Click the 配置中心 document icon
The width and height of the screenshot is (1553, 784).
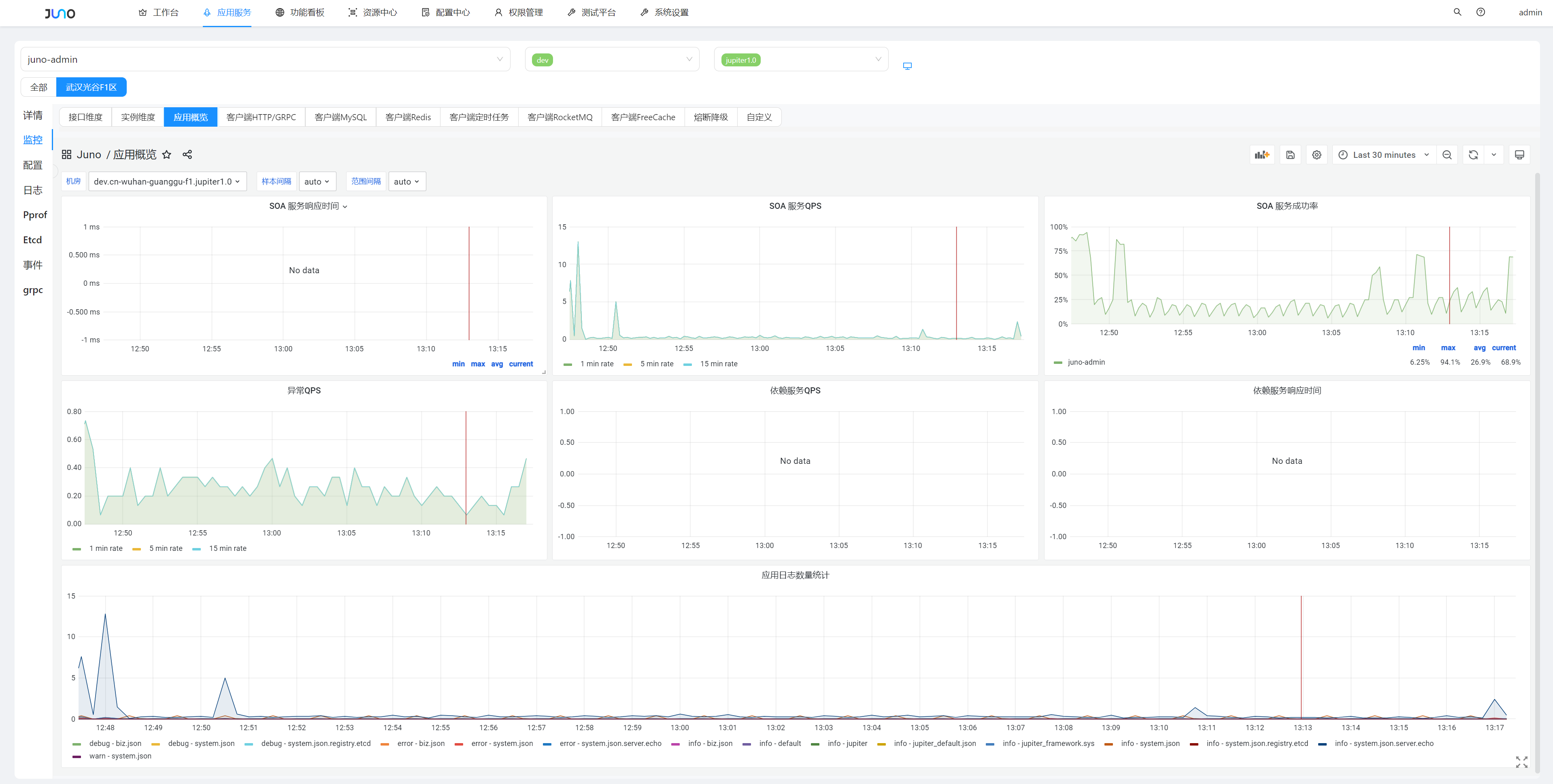coord(425,13)
